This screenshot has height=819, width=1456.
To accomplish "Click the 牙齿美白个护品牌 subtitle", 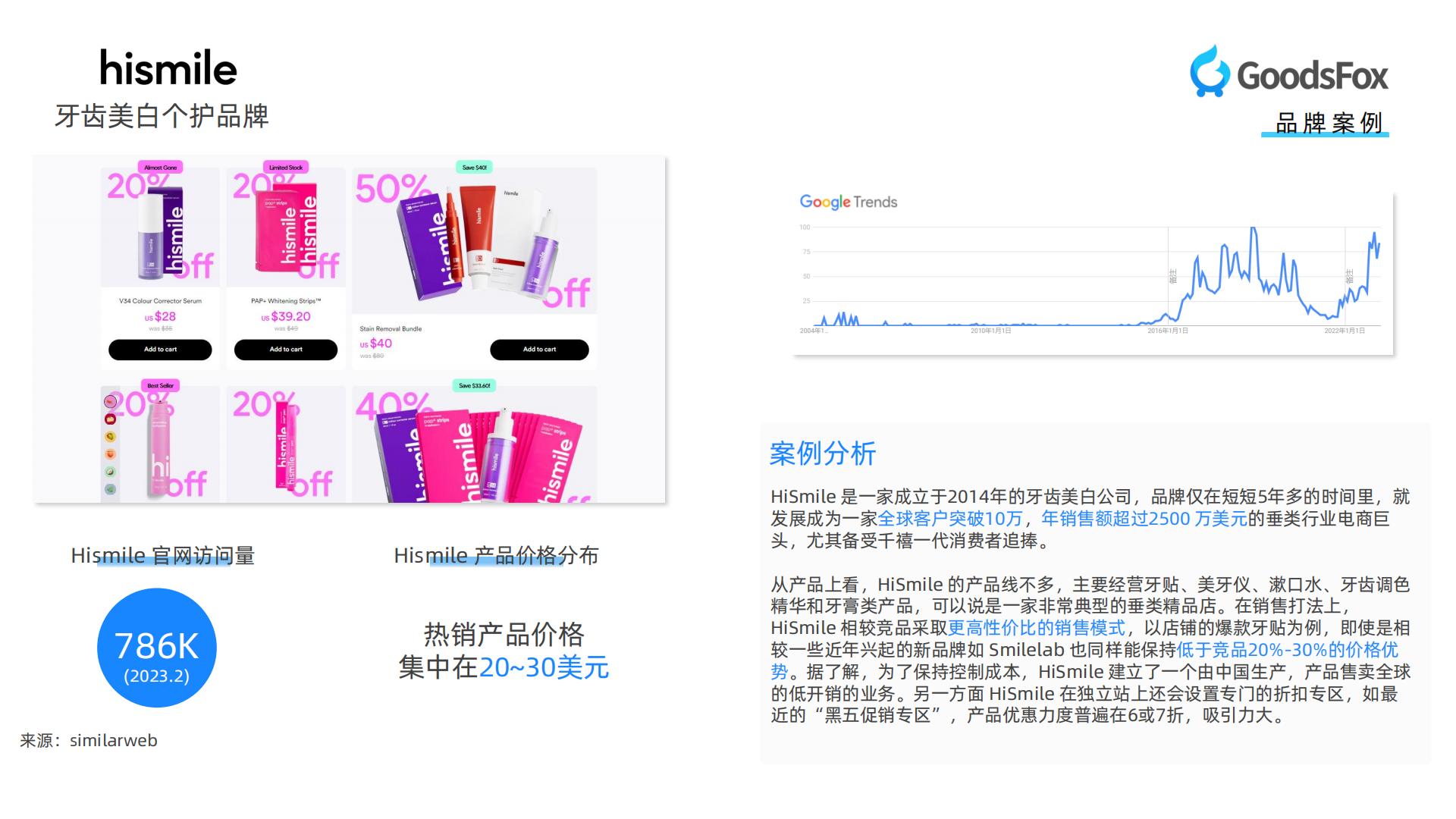I will click(x=162, y=116).
